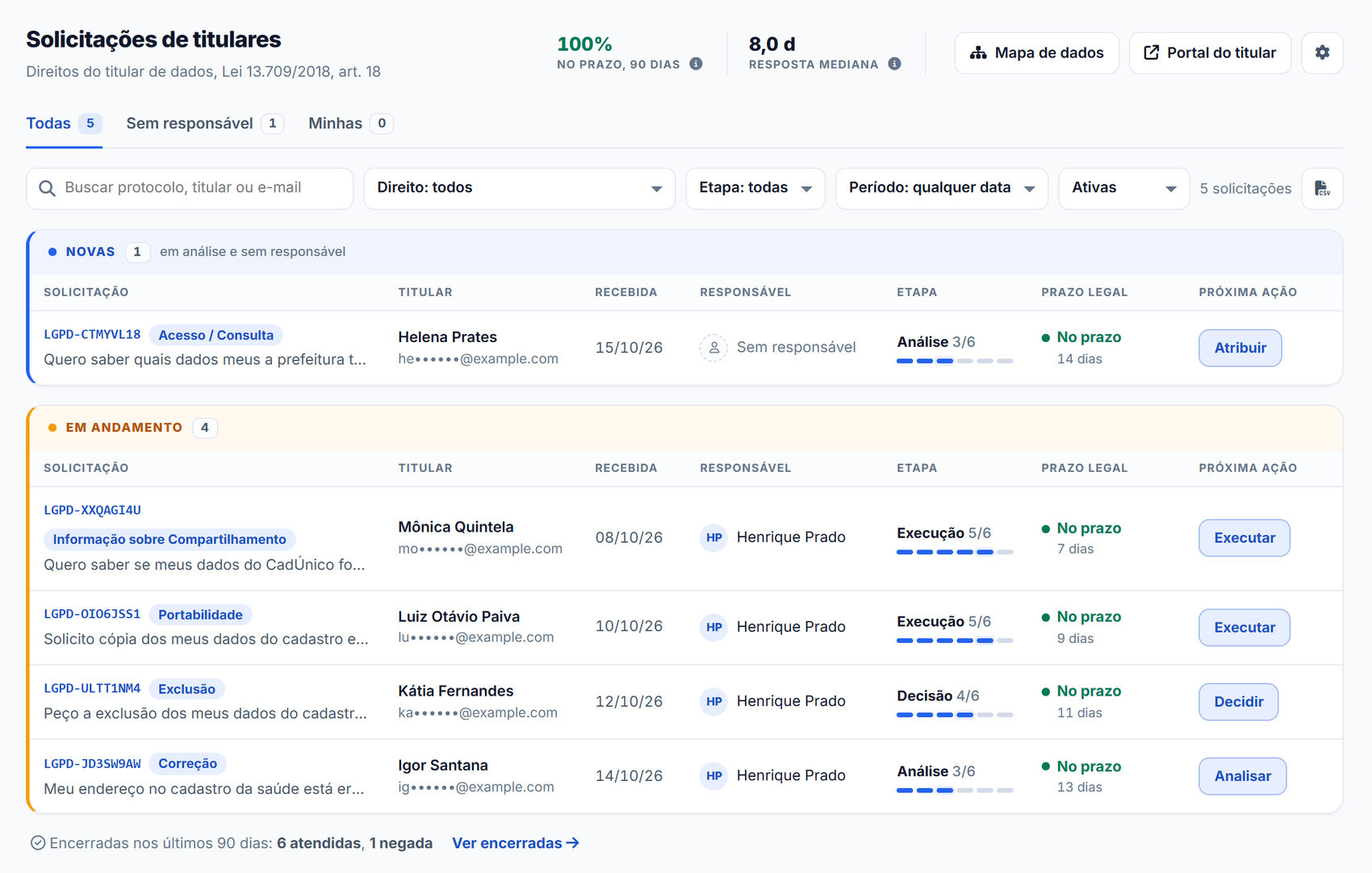This screenshot has width=1372, height=873.
Task: Expand the Etapa: todas filter
Action: click(755, 188)
